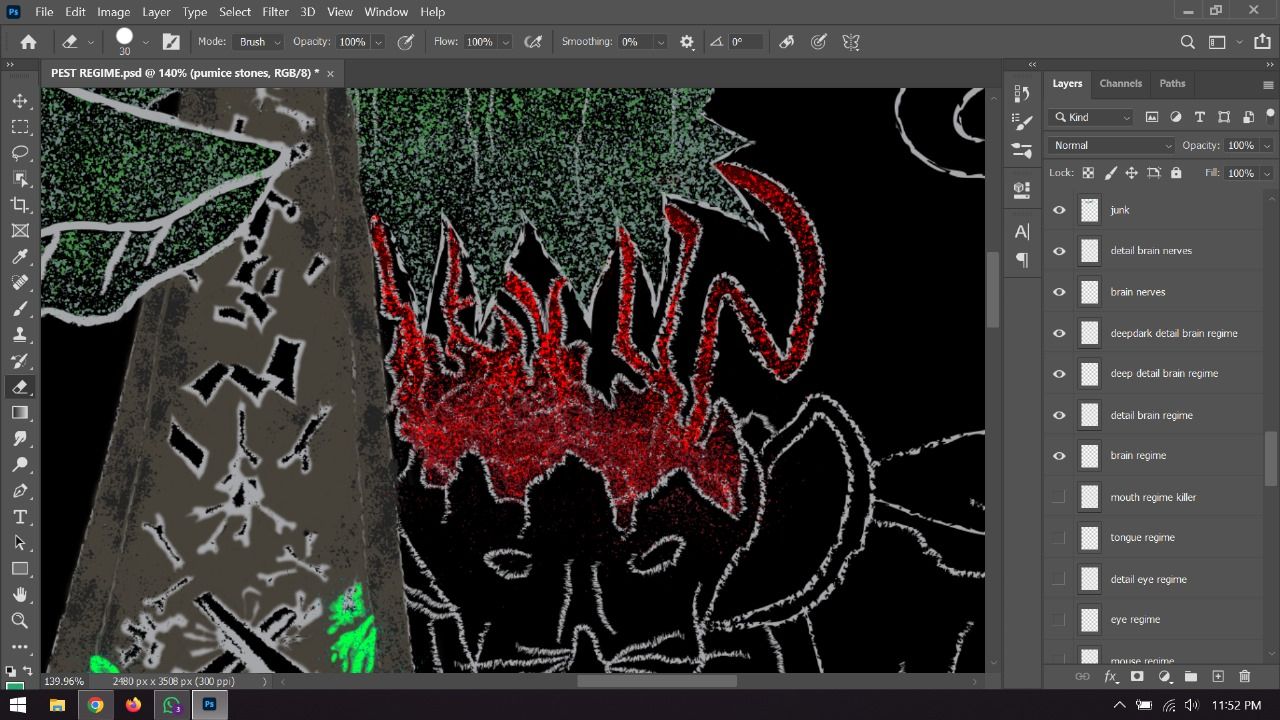1280x720 pixels.
Task: Lock transparent pixels
Action: point(1088,173)
